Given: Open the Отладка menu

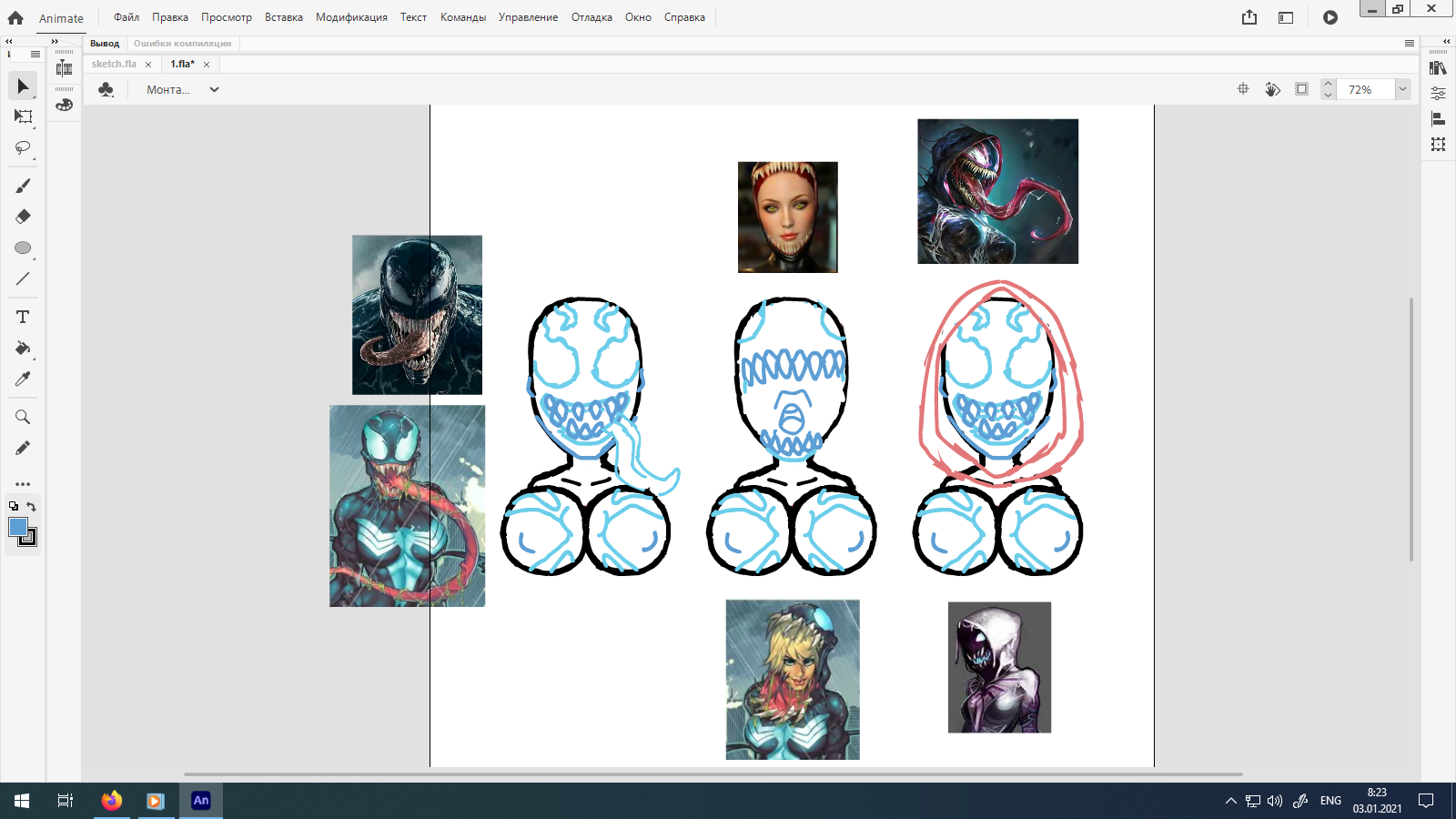Looking at the screenshot, I should 591,17.
